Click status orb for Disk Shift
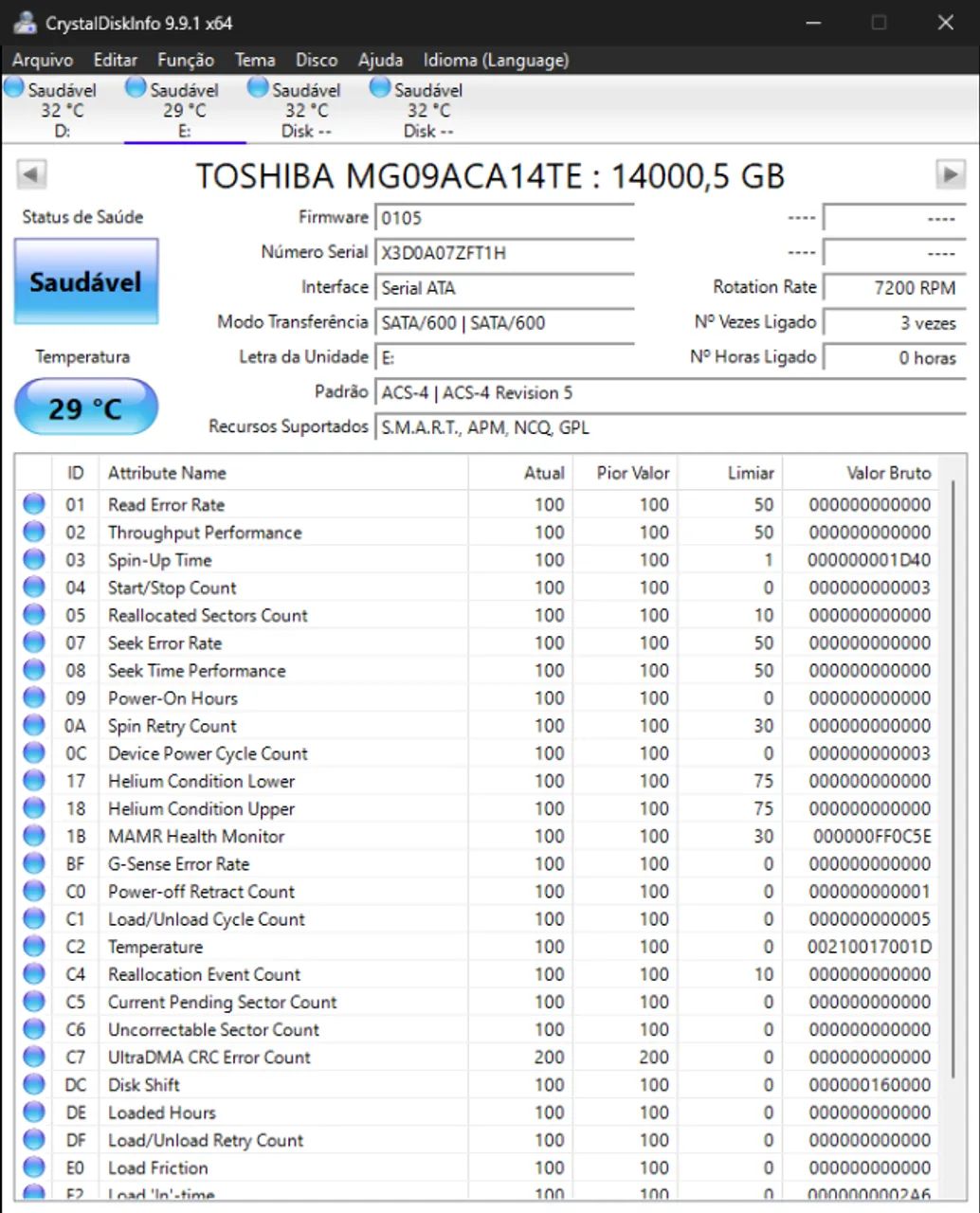The height and width of the screenshot is (1213, 980). click(34, 1084)
